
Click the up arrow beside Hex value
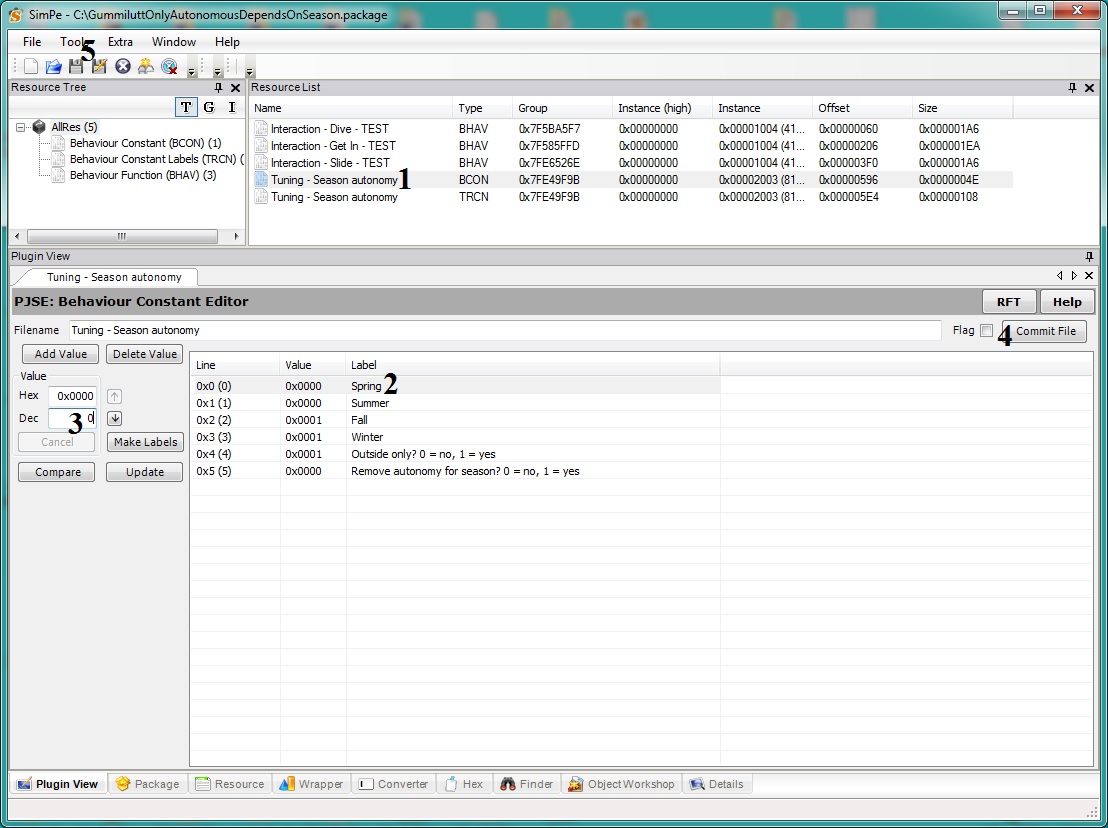click(x=114, y=396)
